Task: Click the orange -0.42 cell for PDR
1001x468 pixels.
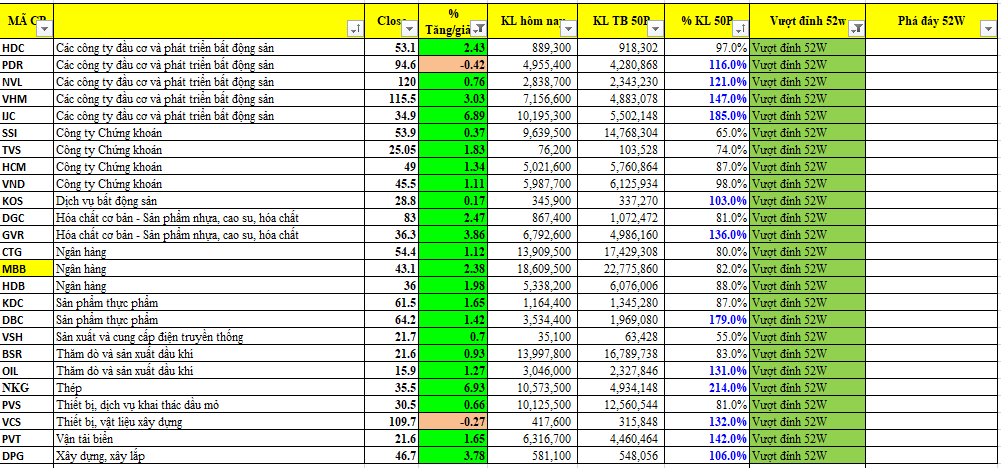Action: click(x=455, y=65)
